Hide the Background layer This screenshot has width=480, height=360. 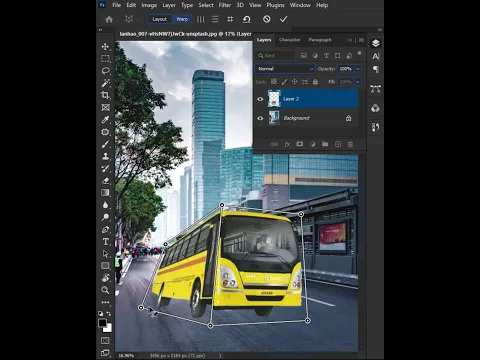260,118
